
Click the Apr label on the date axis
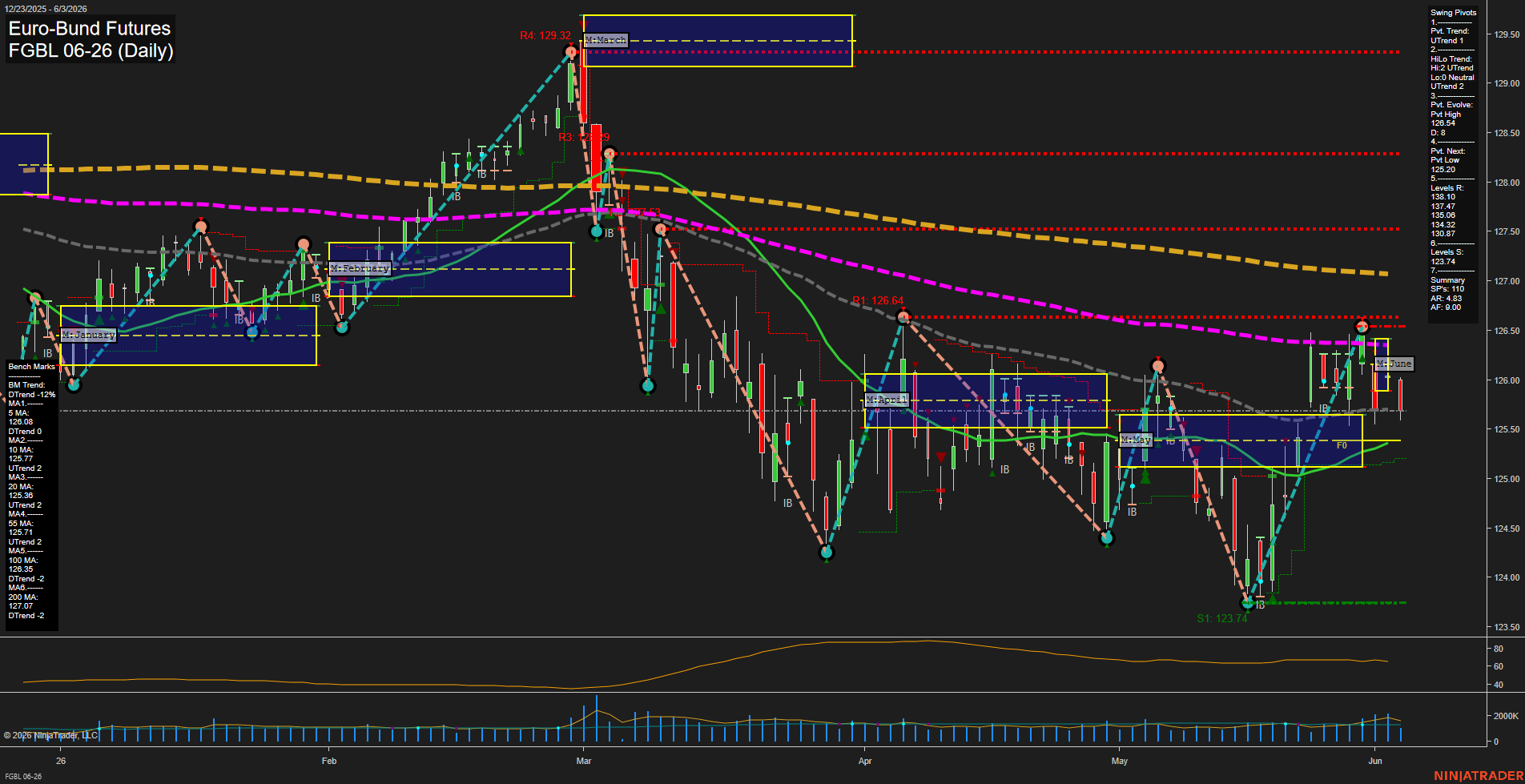tap(865, 761)
